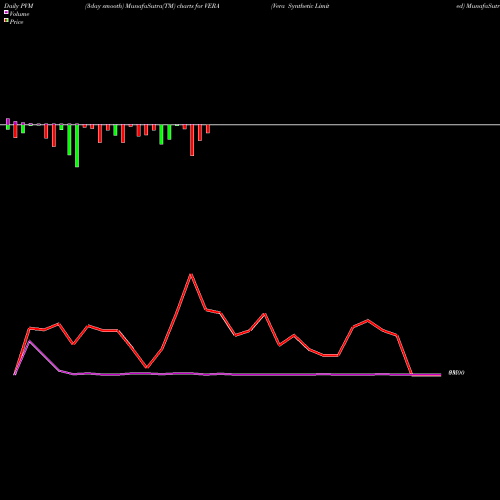Click the magenta line's early peak
The height and width of the screenshot is (500, 500).
point(29,341)
